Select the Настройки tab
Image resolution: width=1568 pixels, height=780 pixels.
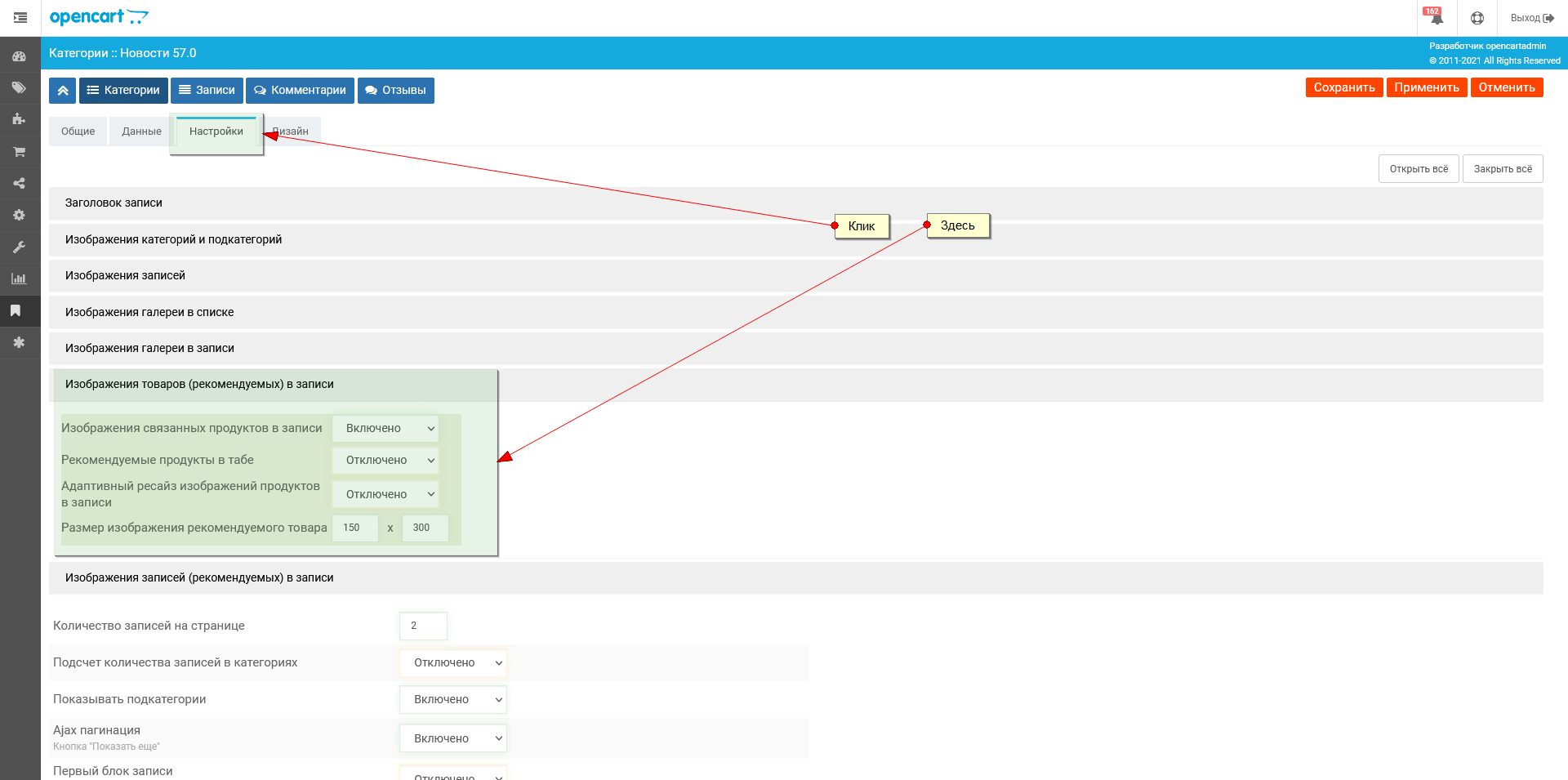216,131
